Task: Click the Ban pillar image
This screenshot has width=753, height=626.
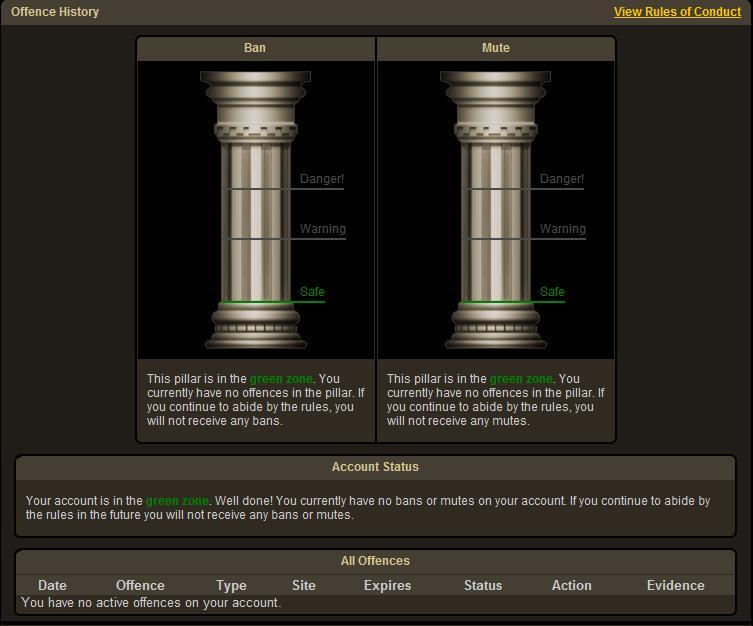Action: (255, 210)
